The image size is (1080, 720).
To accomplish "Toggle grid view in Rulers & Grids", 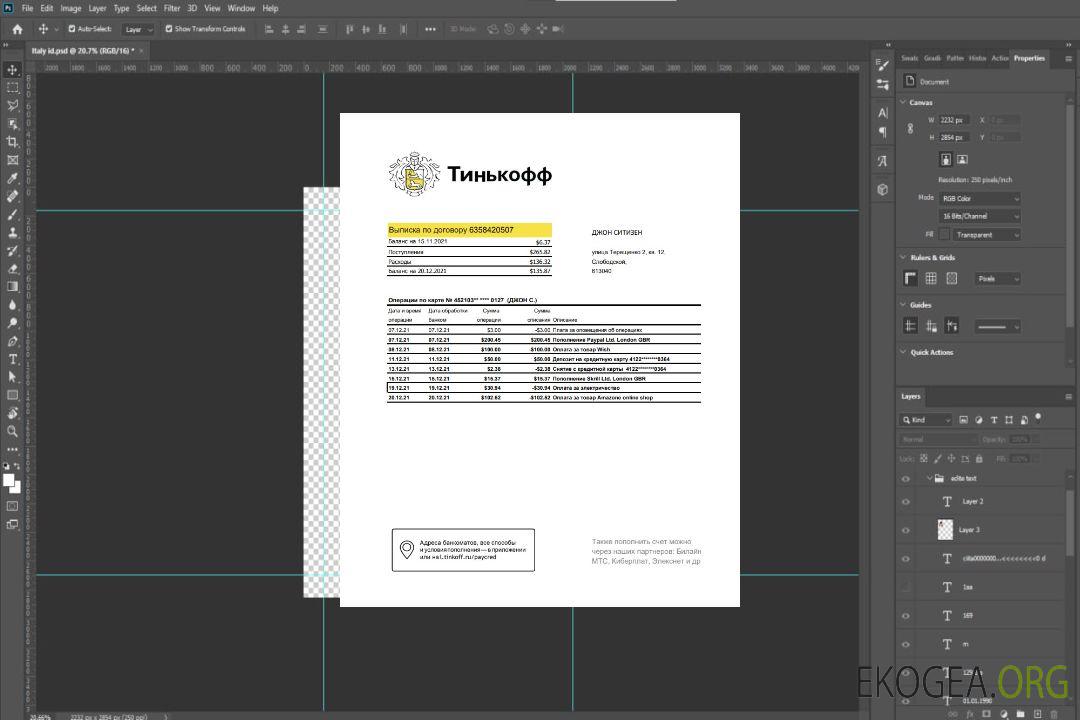I will tap(931, 278).
